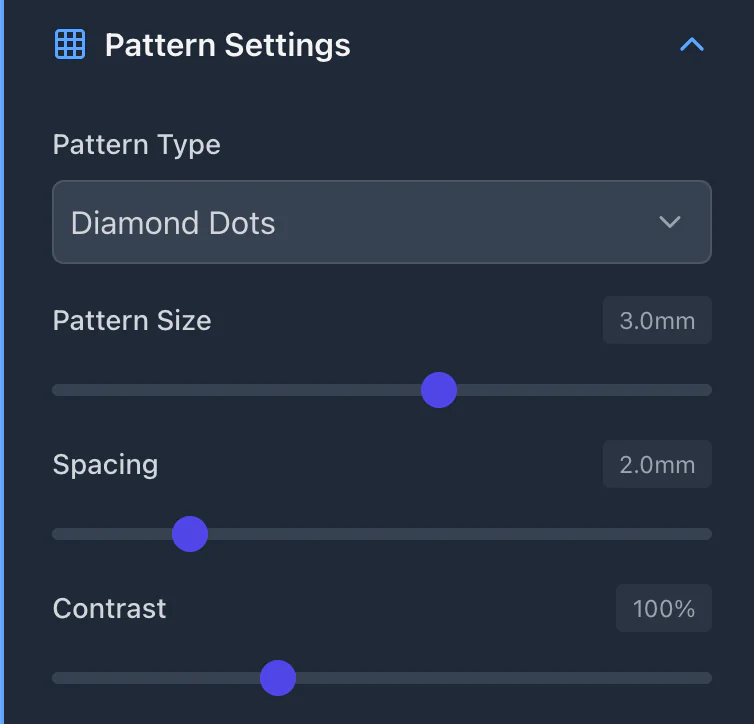Click the Pattern Size slider handle

(x=439, y=390)
